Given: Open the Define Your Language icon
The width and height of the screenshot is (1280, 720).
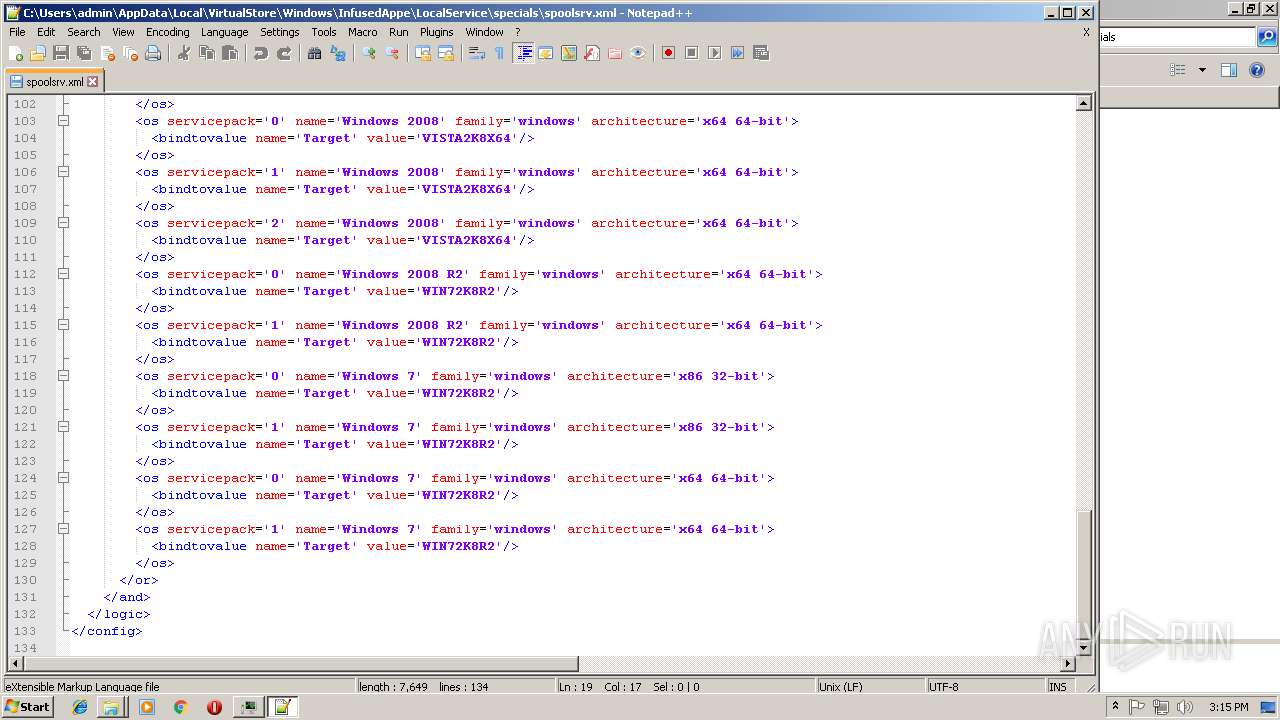Looking at the screenshot, I should tap(546, 53).
